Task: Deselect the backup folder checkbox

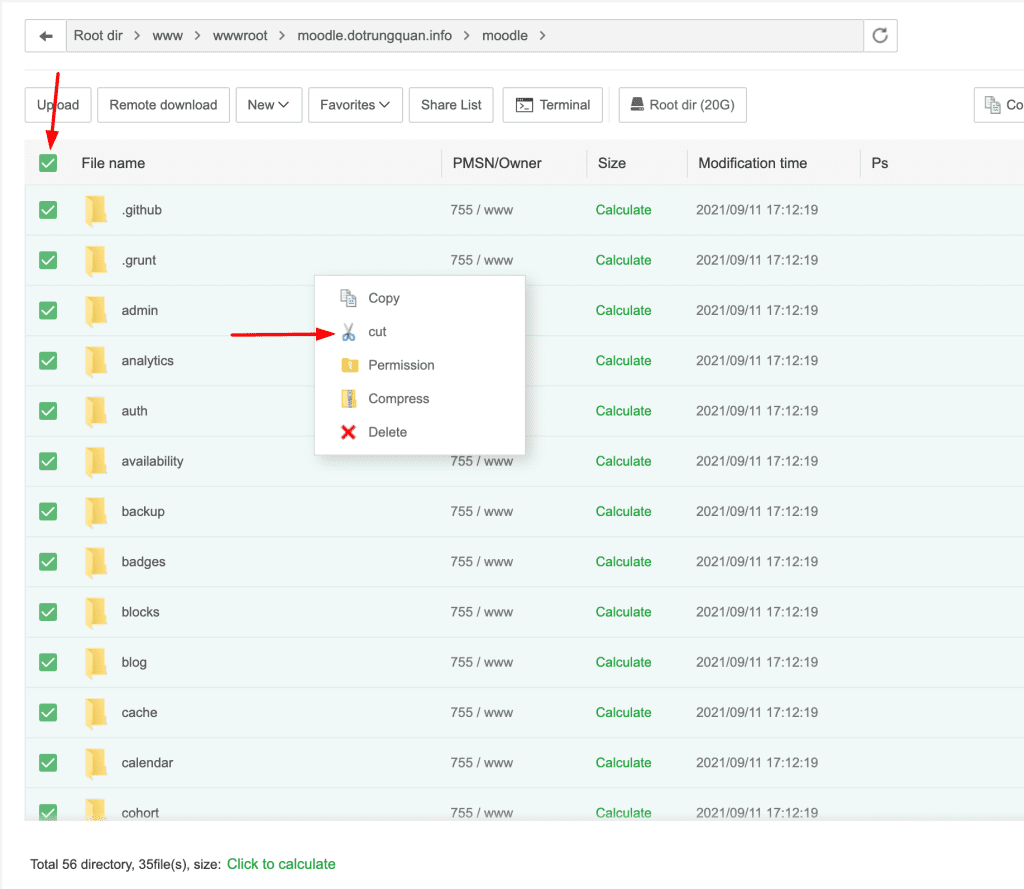Action: [48, 512]
